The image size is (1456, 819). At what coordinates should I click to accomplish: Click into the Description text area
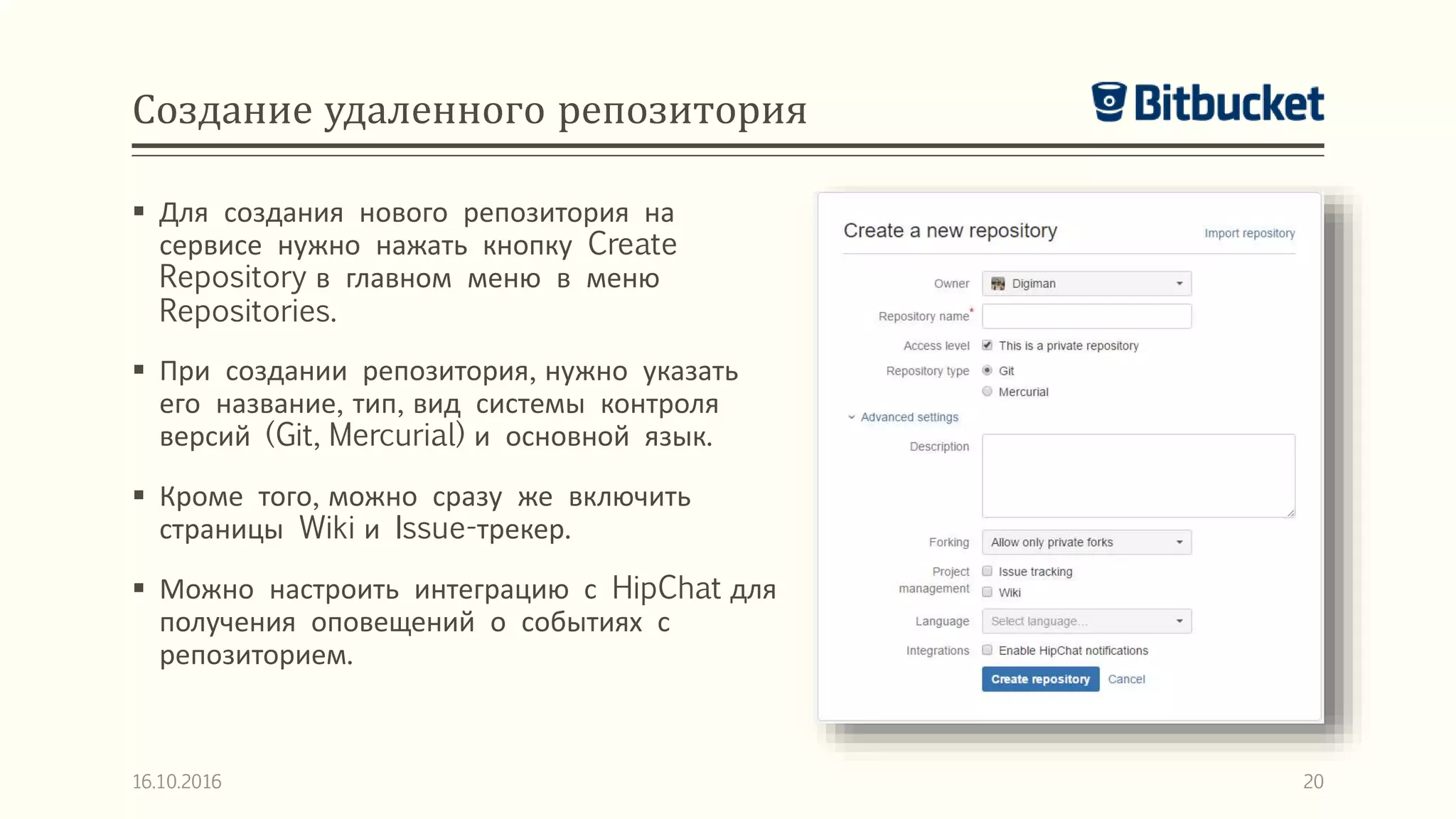1138,476
